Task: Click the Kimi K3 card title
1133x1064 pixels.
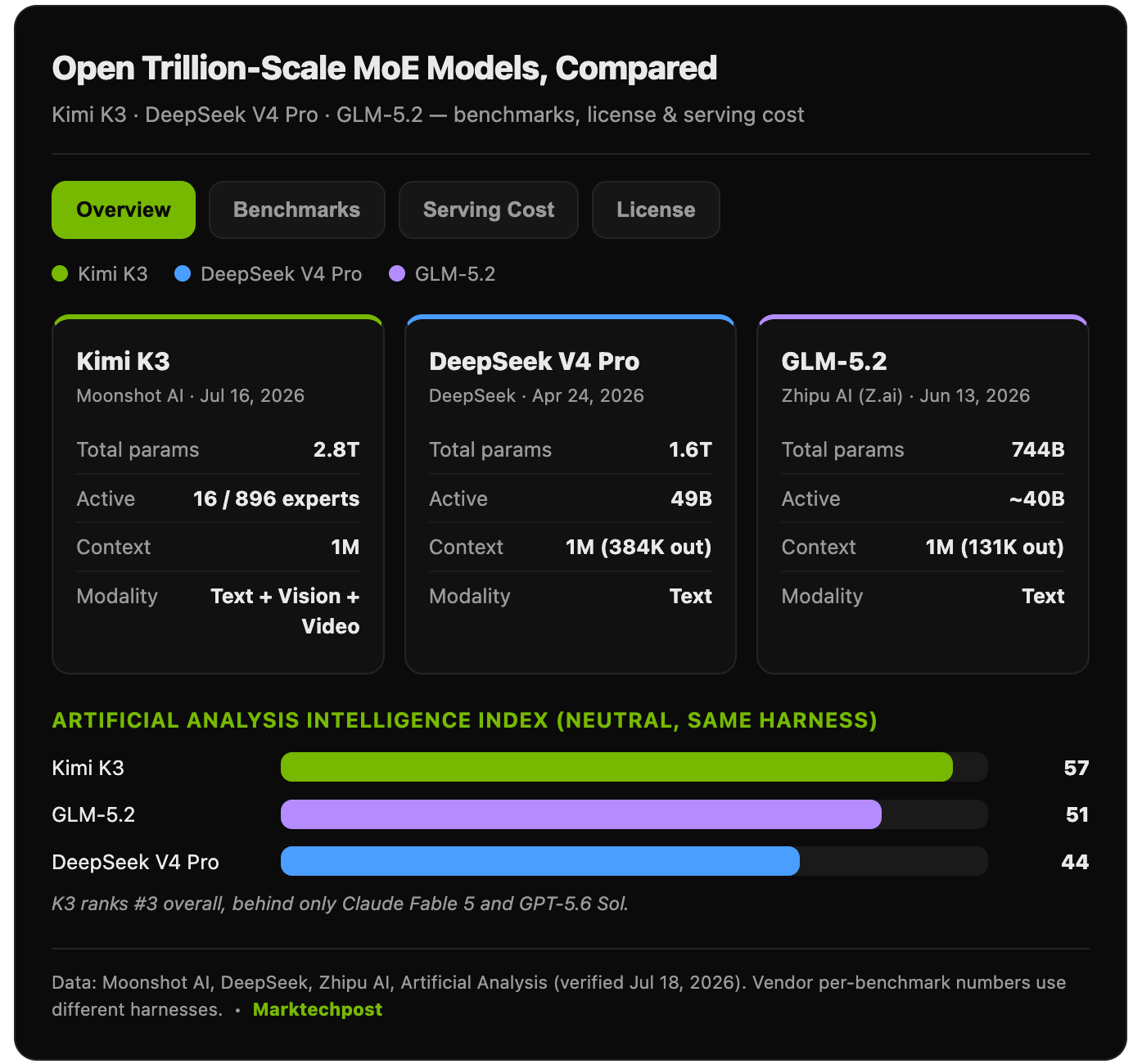Action: 123,361
